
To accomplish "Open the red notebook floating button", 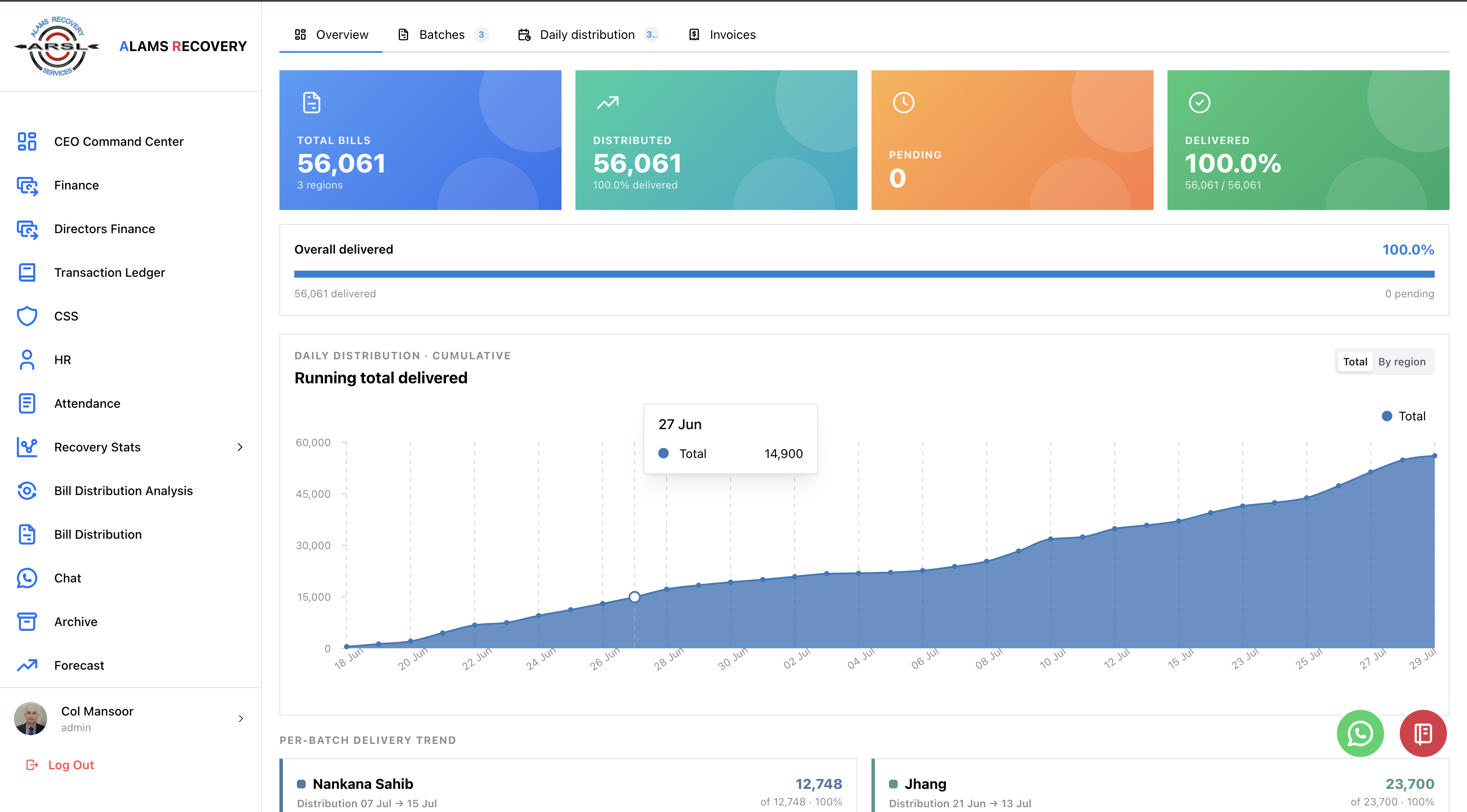I will pyautogui.click(x=1422, y=733).
